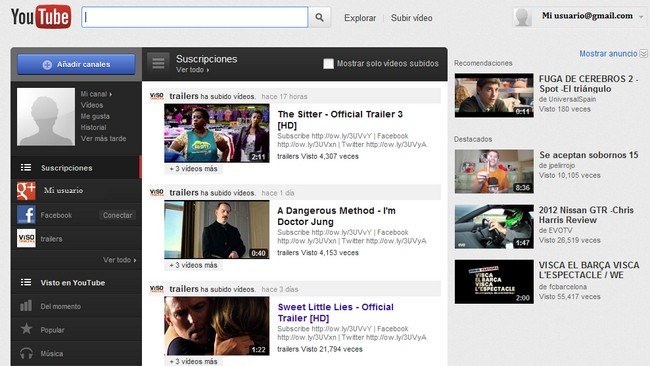Click the Añadir canales button
This screenshot has width=650, height=366.
tap(76, 64)
